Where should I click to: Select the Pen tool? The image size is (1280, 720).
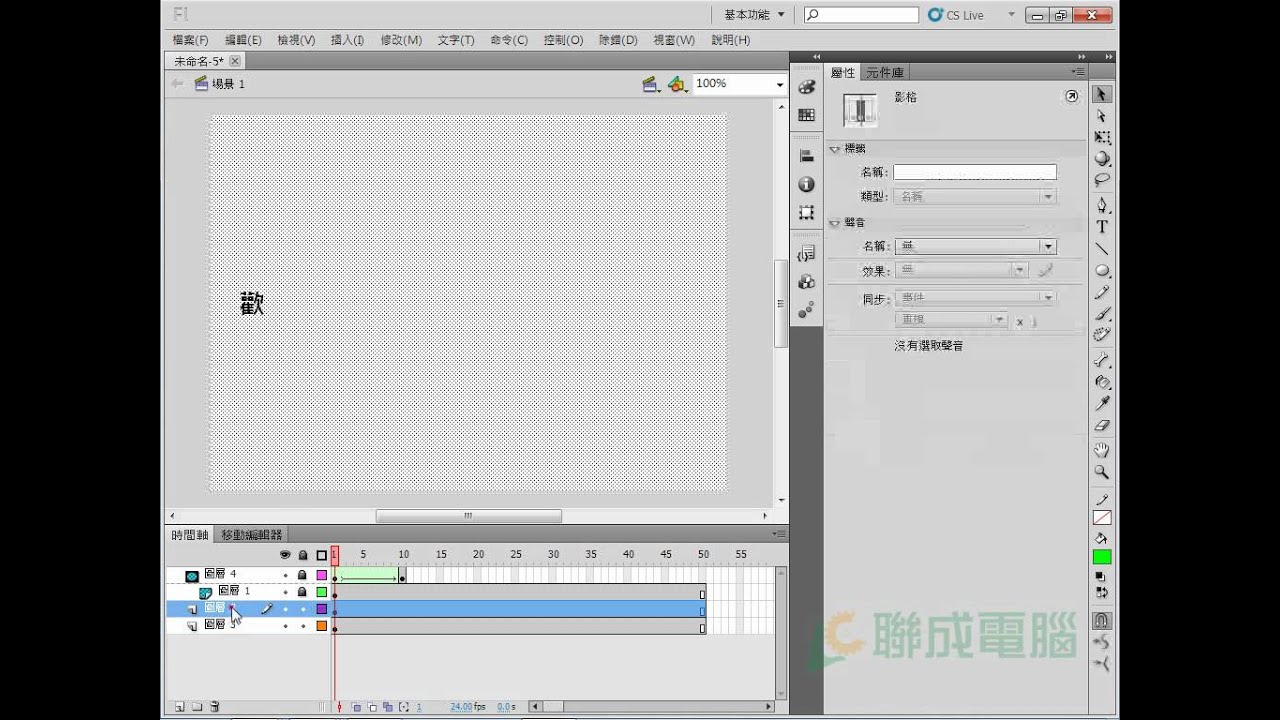pos(1101,205)
